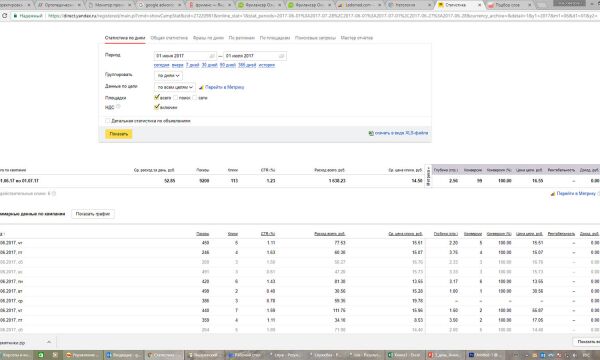Click Перейти в Метрику link in the form
Viewport: 600px width, 360px height.
pyautogui.click(x=225, y=87)
